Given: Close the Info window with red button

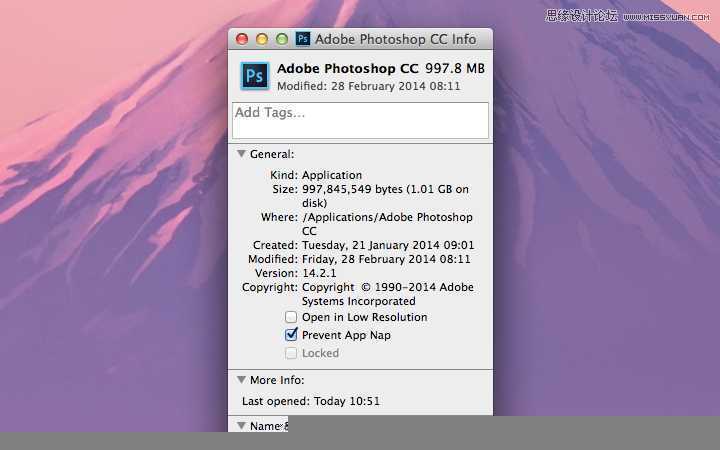Looking at the screenshot, I should click(x=242, y=39).
